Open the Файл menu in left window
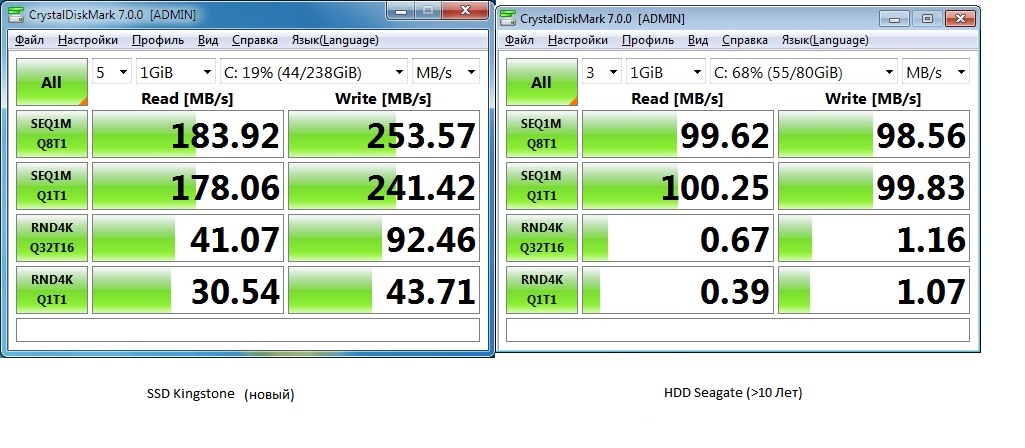 [x=29, y=40]
